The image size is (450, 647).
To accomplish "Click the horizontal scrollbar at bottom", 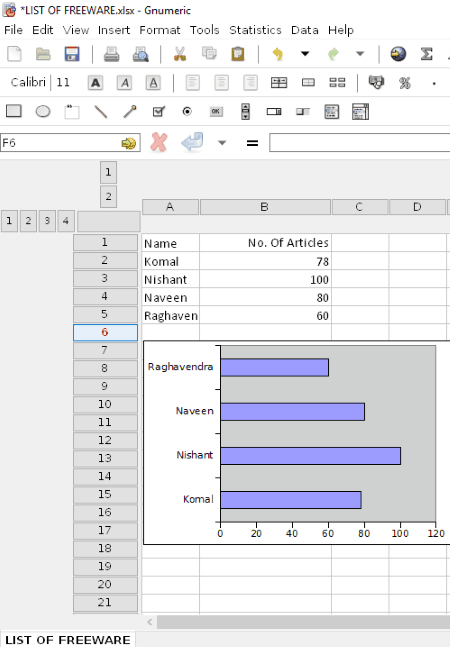I will (303, 622).
